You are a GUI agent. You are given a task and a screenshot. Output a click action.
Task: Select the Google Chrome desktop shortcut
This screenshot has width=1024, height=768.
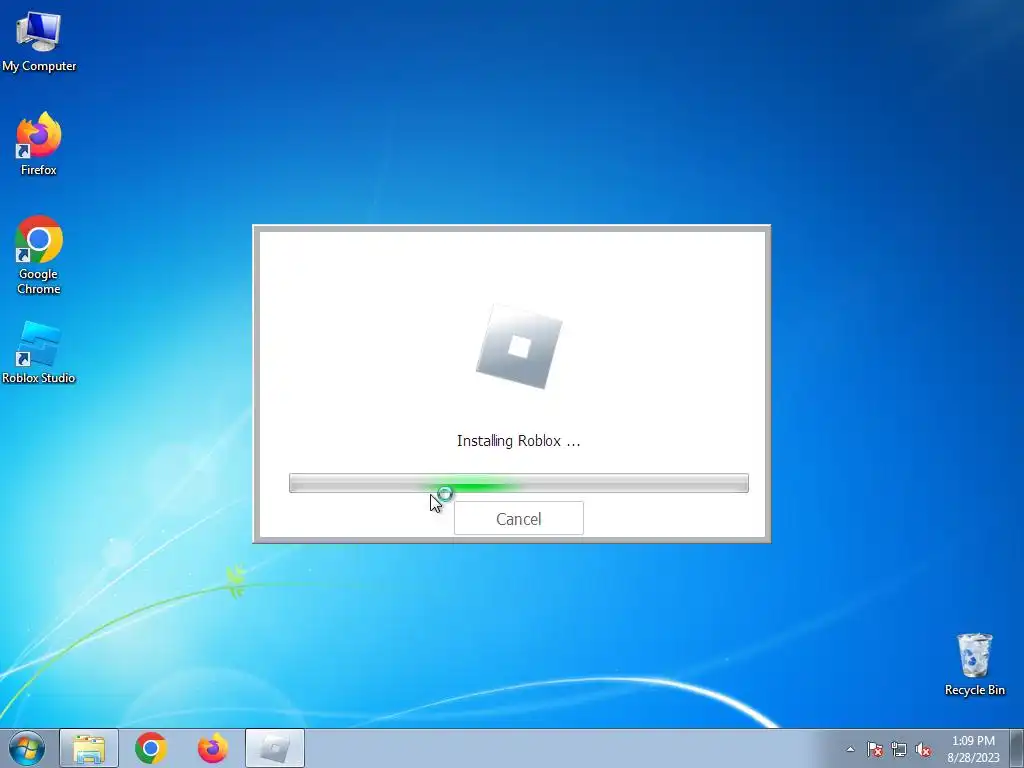tap(39, 255)
